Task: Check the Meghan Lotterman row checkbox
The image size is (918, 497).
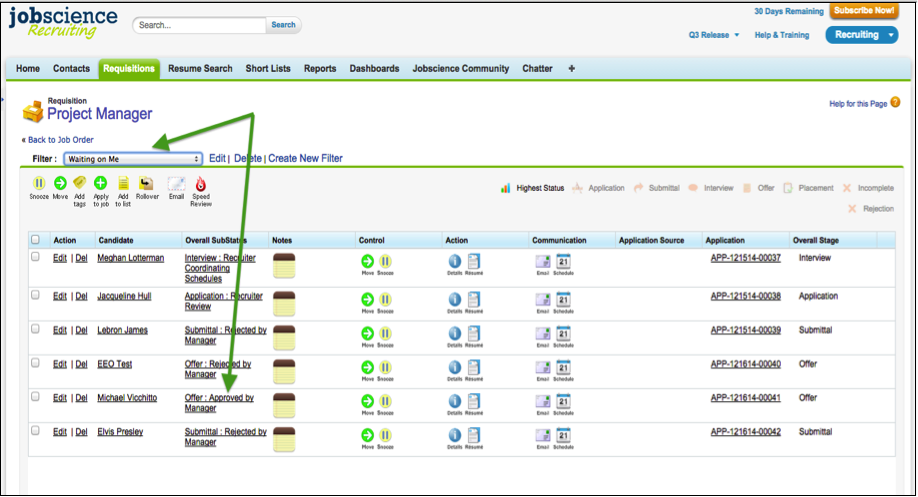Action: pyautogui.click(x=36, y=257)
